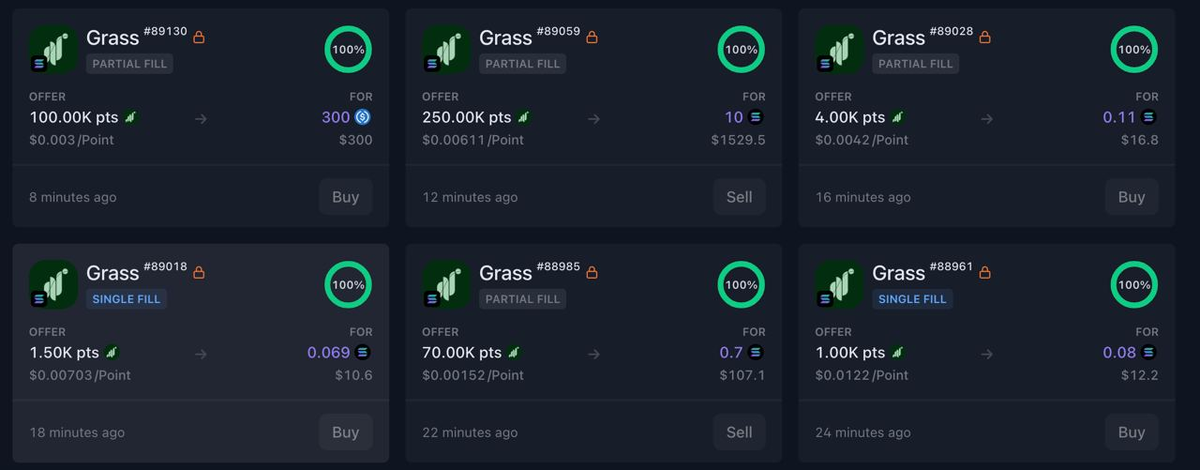Buy the Grass #89018 single fill offer
Viewport: 1200px width, 470px height.
pos(345,432)
